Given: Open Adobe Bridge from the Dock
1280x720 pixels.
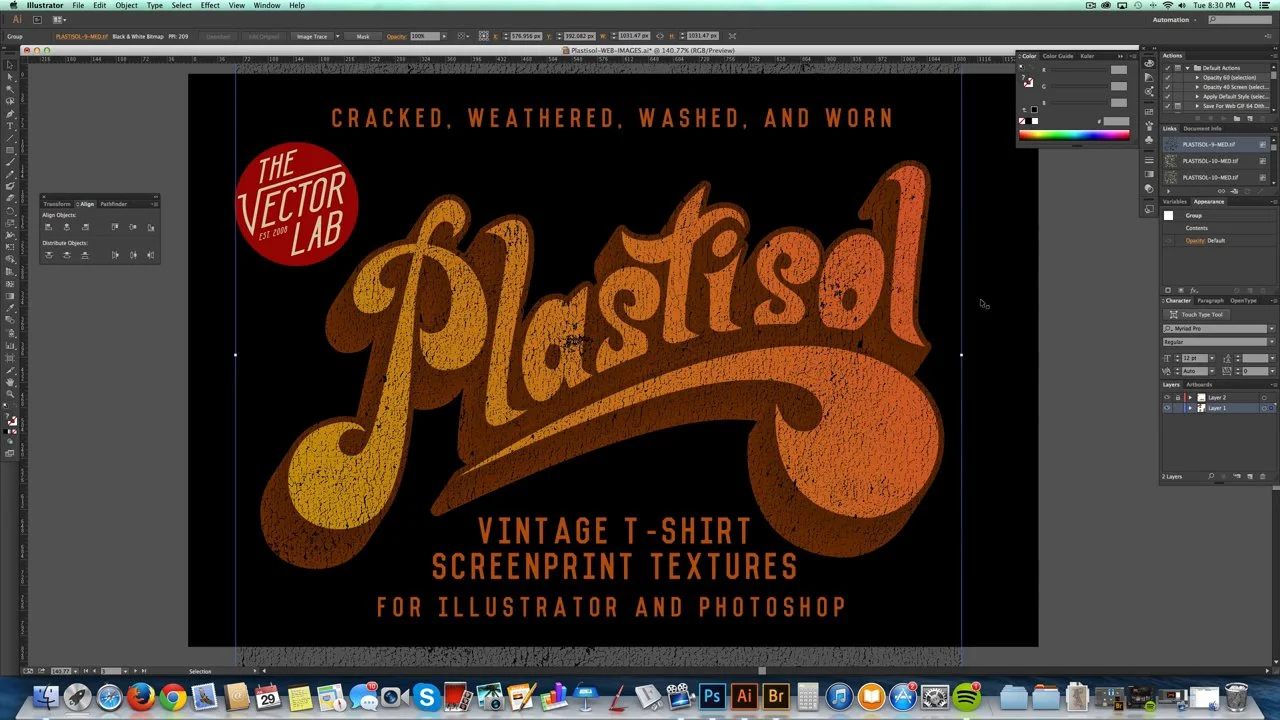Looking at the screenshot, I should coord(776,697).
